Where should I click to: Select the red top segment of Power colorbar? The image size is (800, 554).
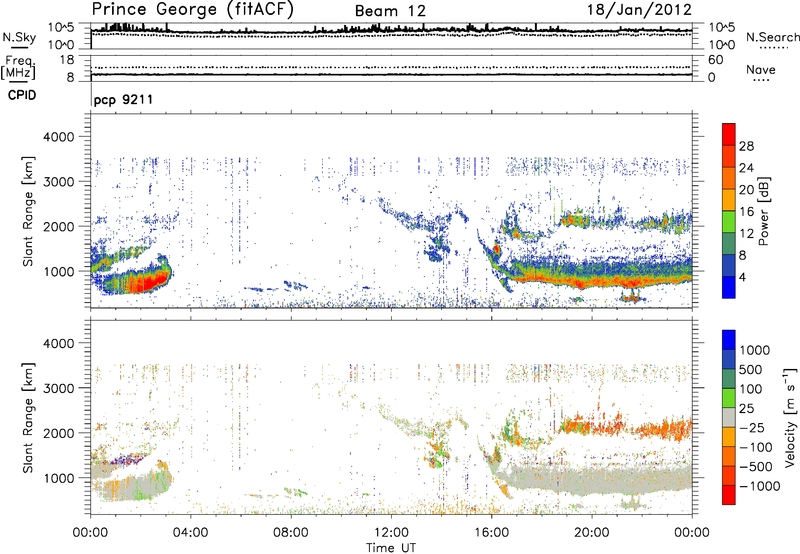point(729,134)
